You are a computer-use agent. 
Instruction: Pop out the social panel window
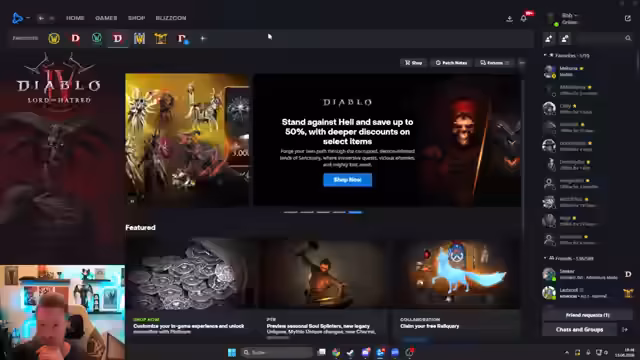(628, 18)
